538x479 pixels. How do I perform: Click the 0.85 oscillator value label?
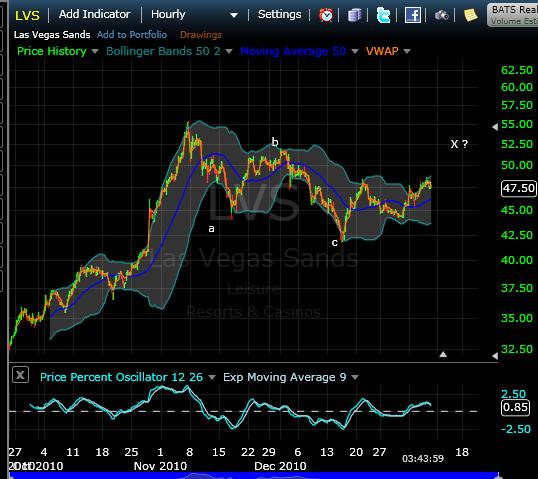coord(515,407)
